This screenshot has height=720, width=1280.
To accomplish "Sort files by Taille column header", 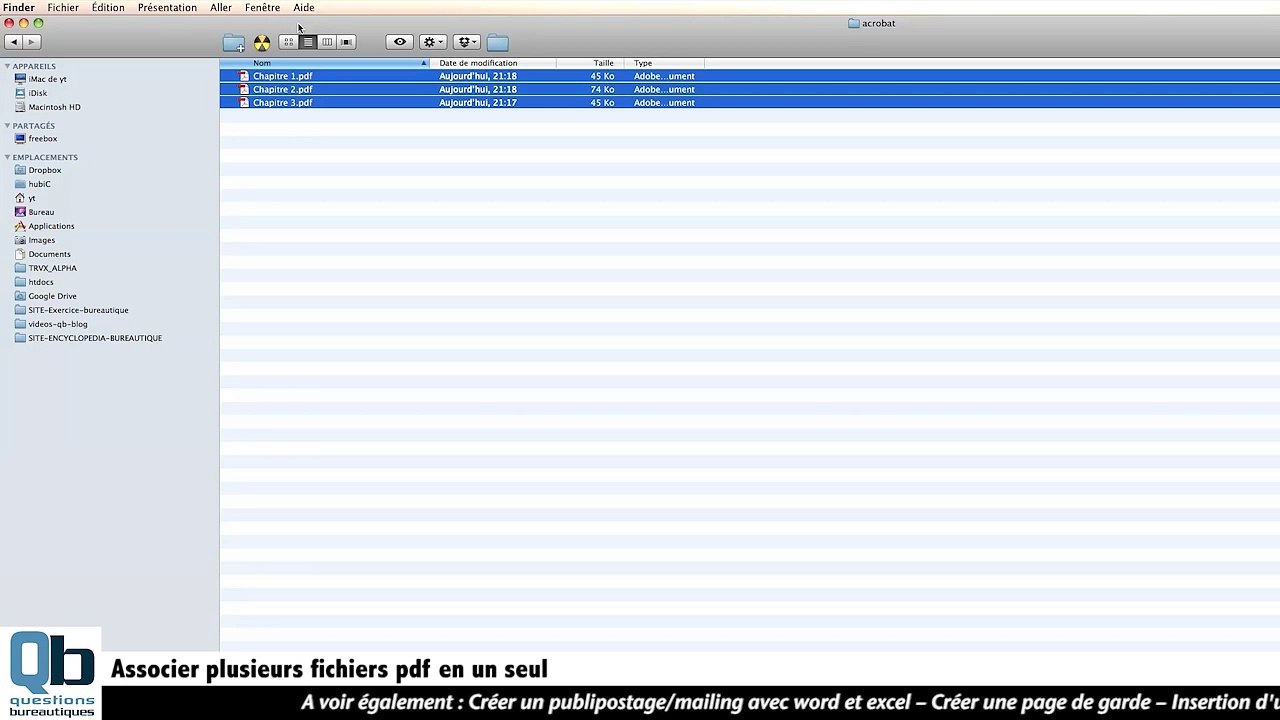I will tap(603, 63).
